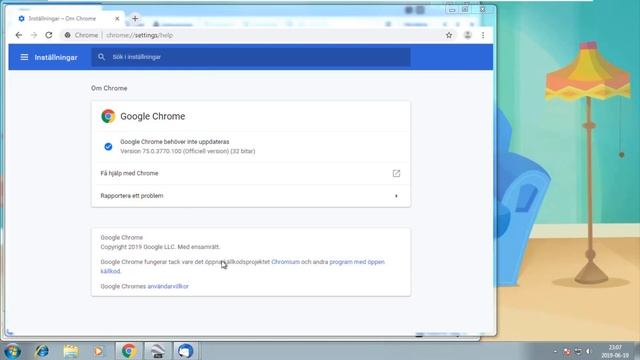Viewport: 640px width, 360px height.
Task: Click the Sök i inställningar search field
Action: click(x=251, y=57)
